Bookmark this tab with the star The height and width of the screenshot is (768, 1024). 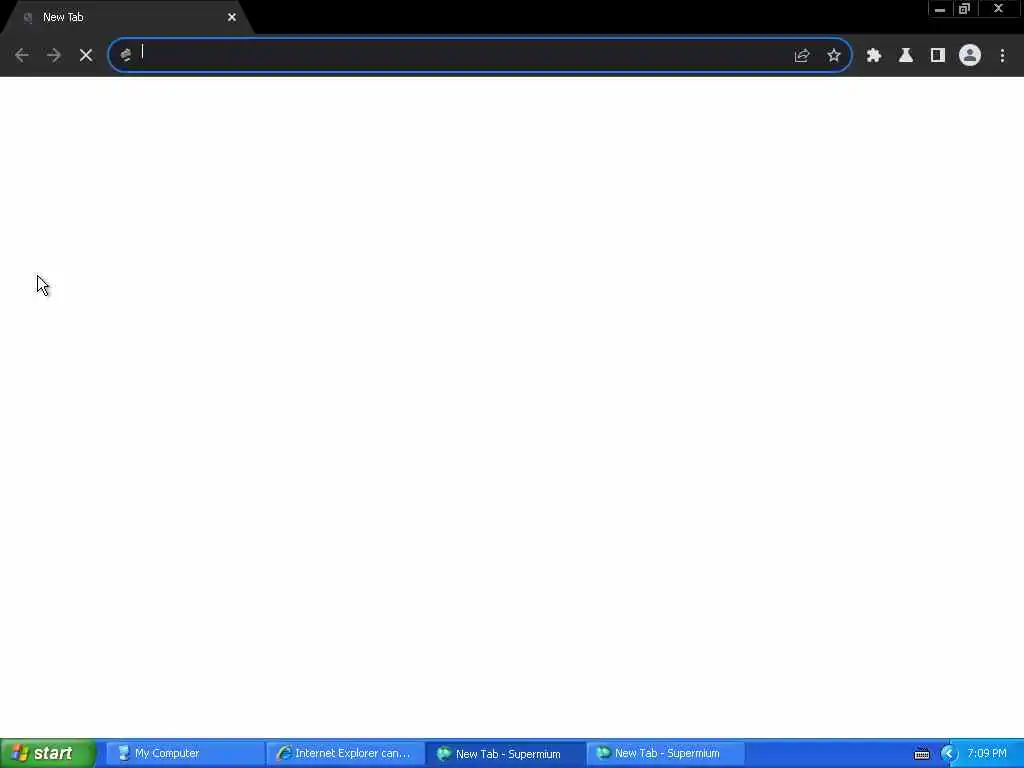click(834, 56)
